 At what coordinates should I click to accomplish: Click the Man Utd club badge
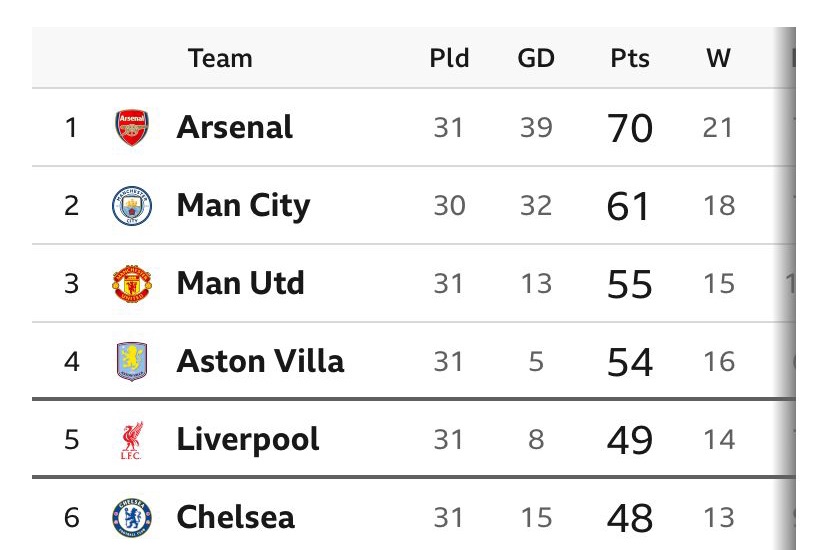132,284
